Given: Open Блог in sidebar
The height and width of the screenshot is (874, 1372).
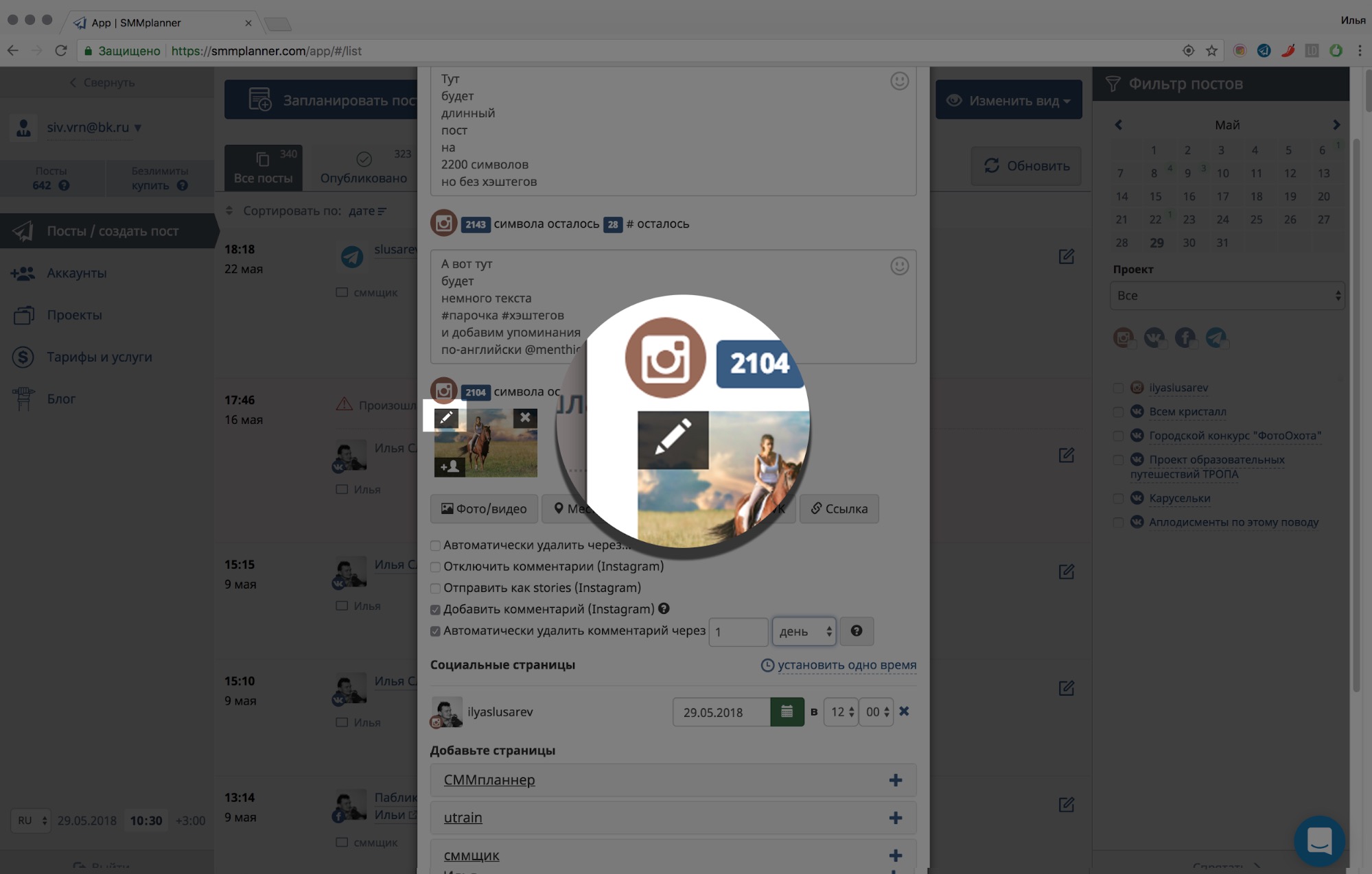Looking at the screenshot, I should coord(61,399).
